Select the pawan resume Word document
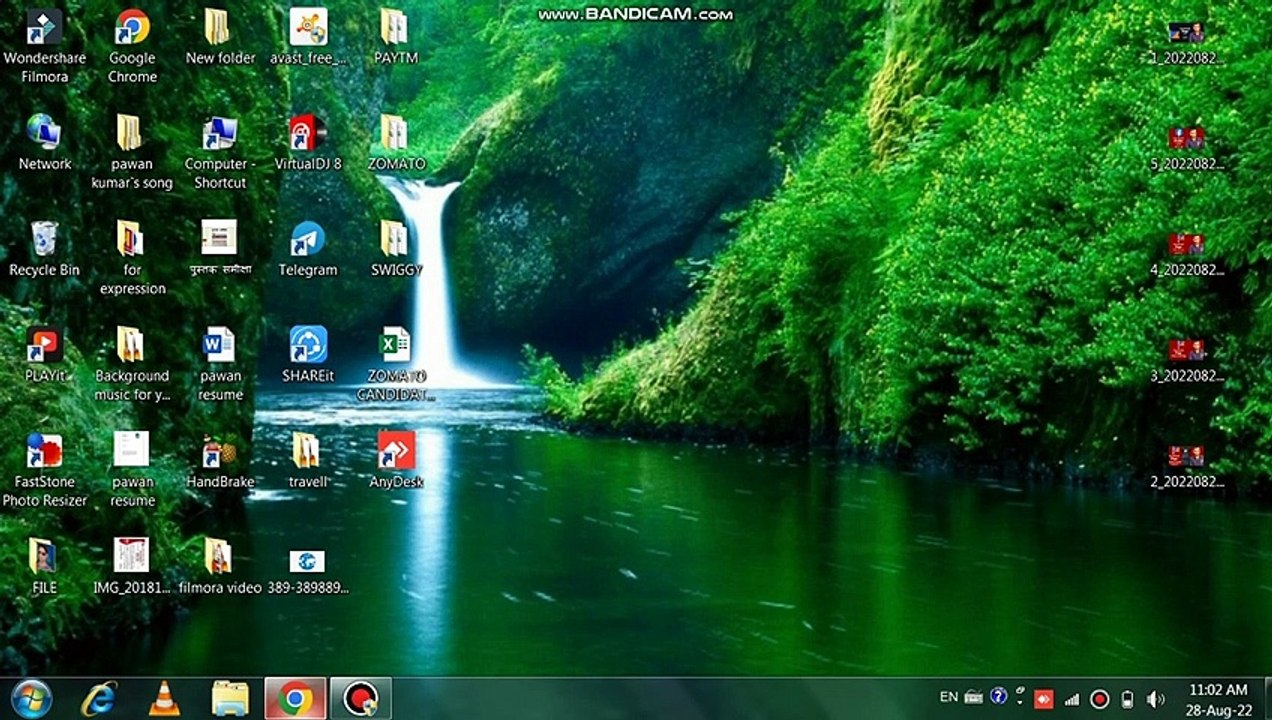Viewport: 1272px width, 720px height. [220, 364]
